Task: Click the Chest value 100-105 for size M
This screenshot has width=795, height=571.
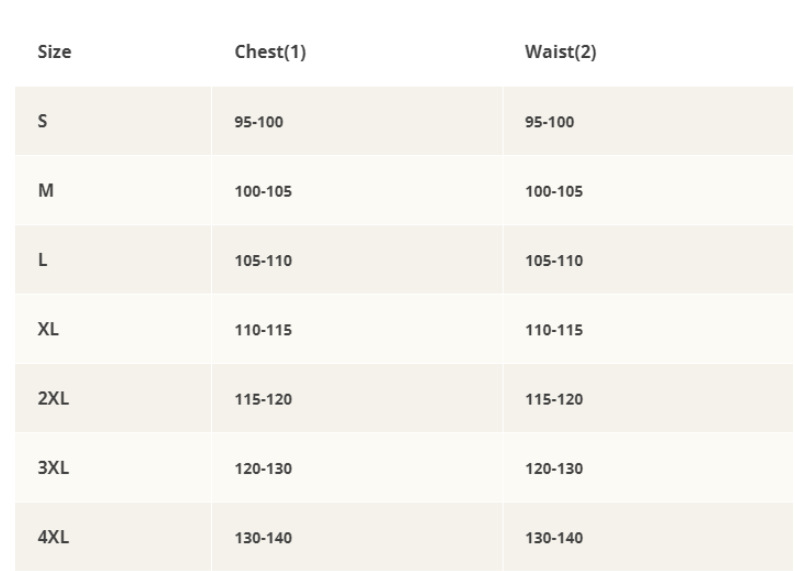Action: (x=263, y=191)
